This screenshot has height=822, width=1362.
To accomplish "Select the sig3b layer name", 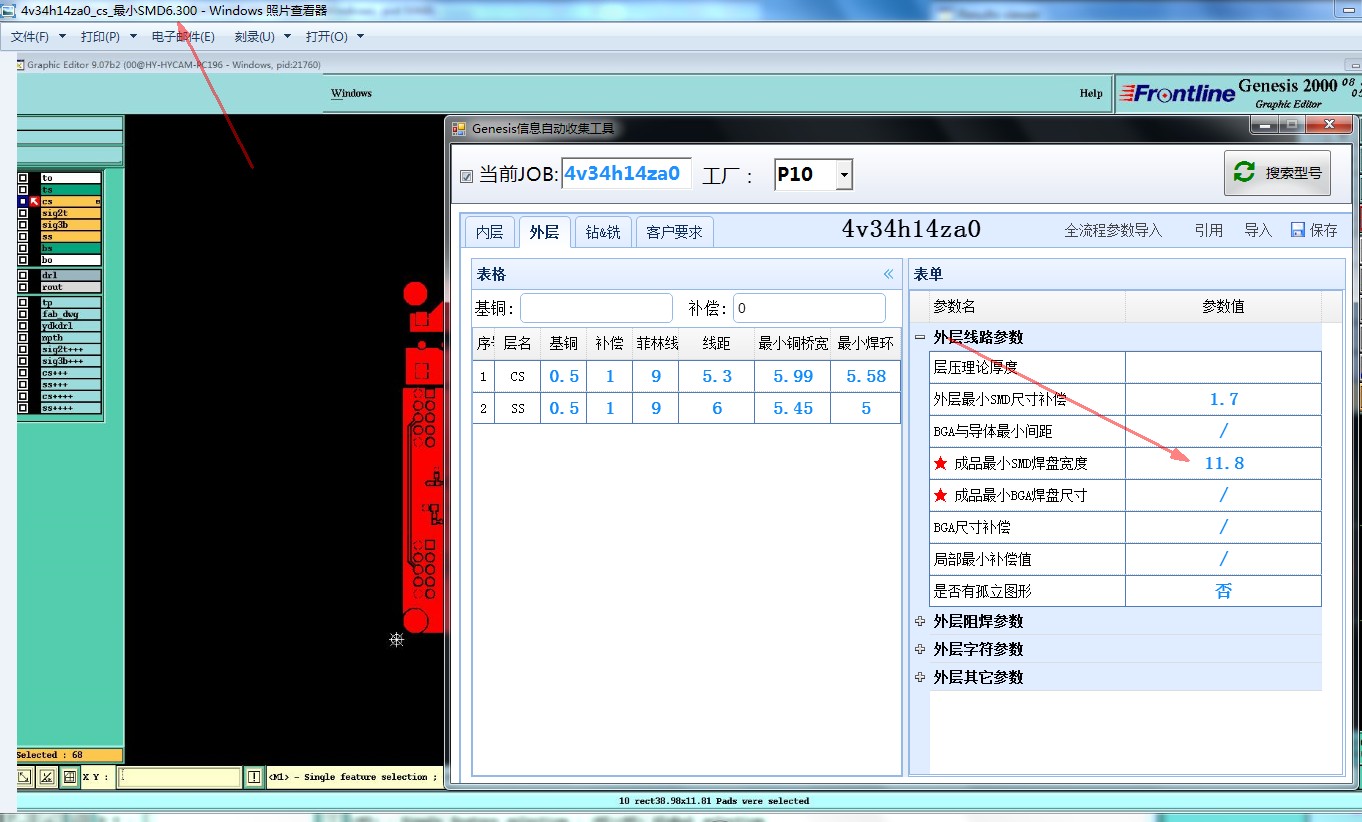I will tap(70, 225).
